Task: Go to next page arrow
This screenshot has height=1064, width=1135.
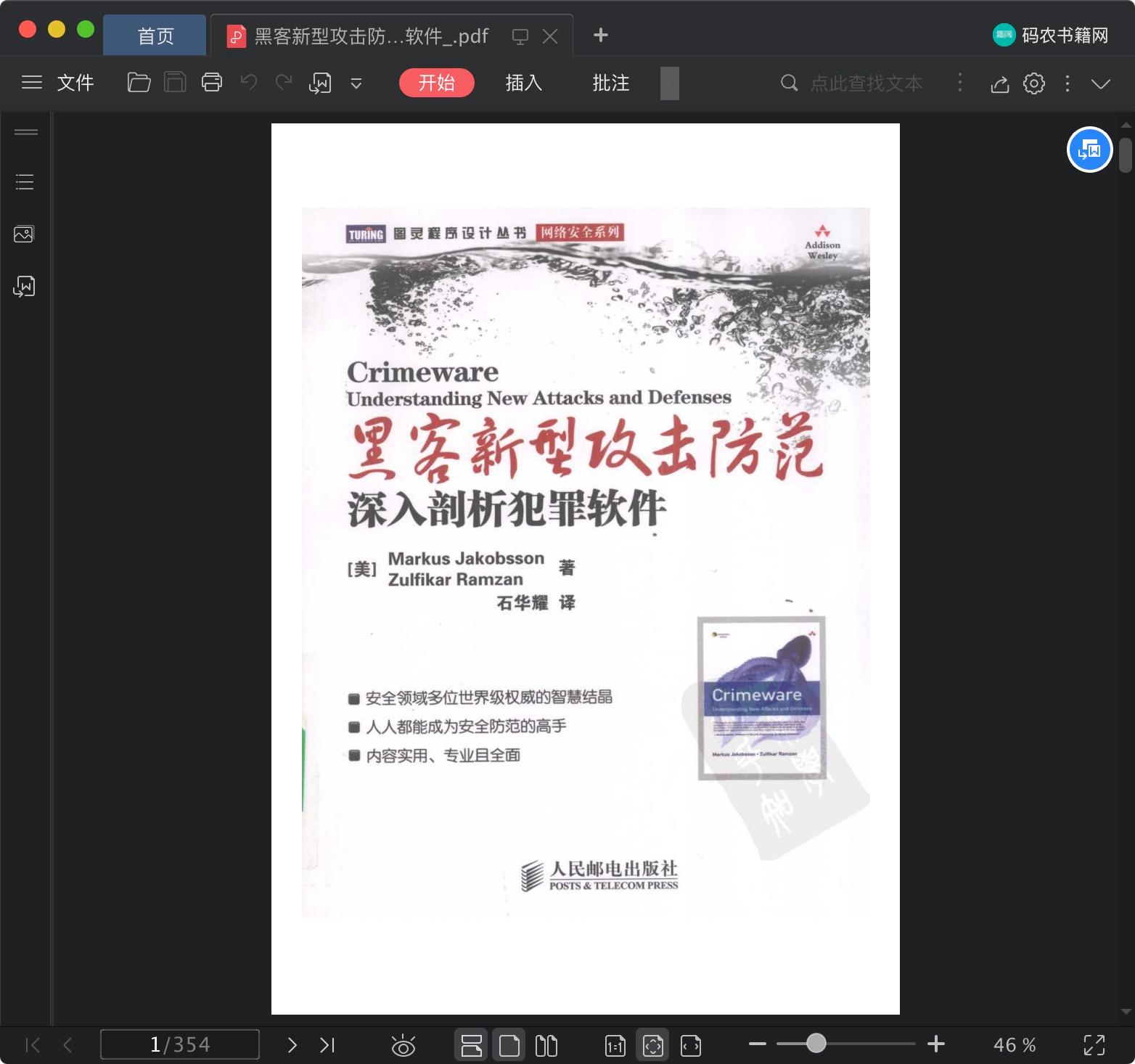Action: pos(292,1045)
